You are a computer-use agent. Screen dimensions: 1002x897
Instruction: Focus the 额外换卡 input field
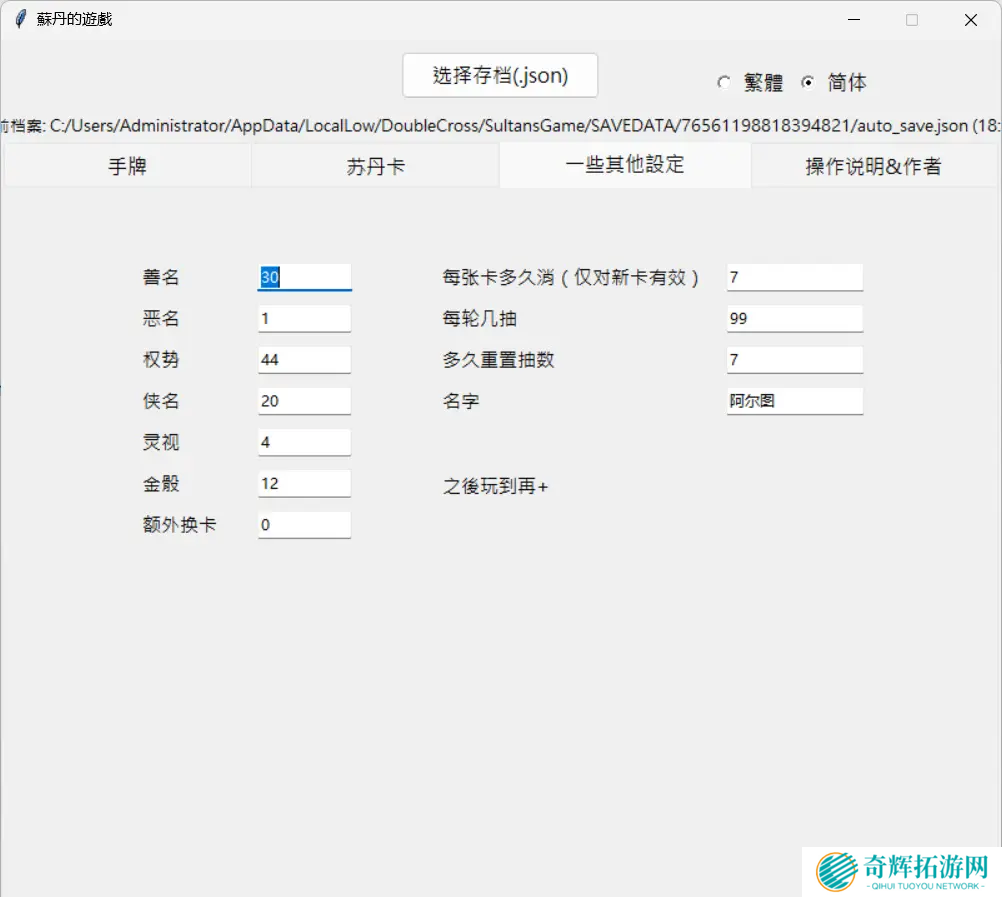point(304,525)
